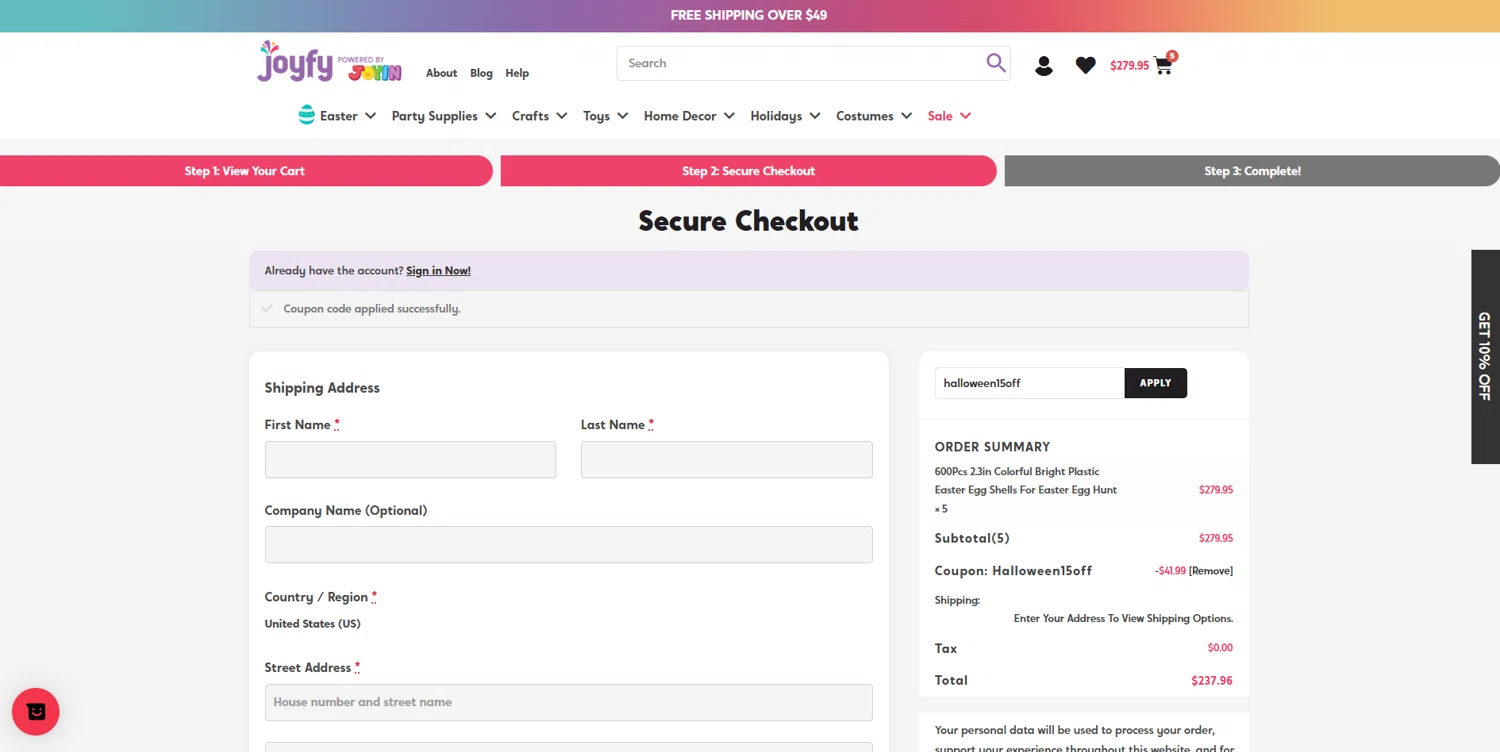The height and width of the screenshot is (752, 1500).
Task: Click the Coupon code applied successfully message
Action: tap(372, 309)
